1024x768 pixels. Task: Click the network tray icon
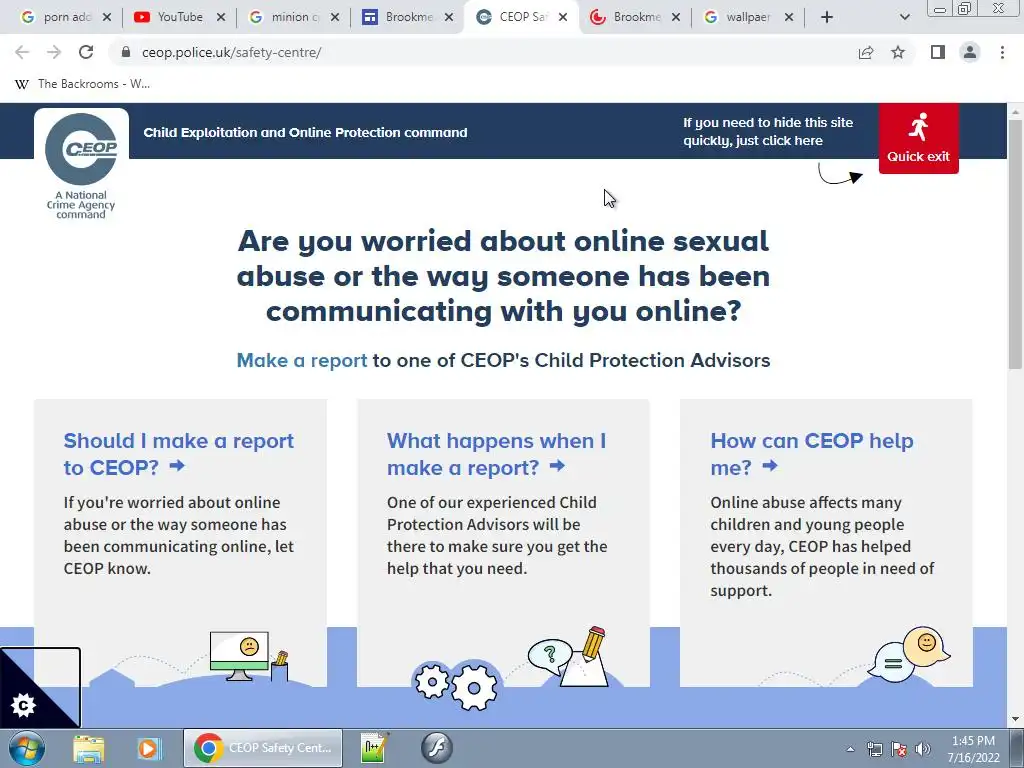pos(874,749)
